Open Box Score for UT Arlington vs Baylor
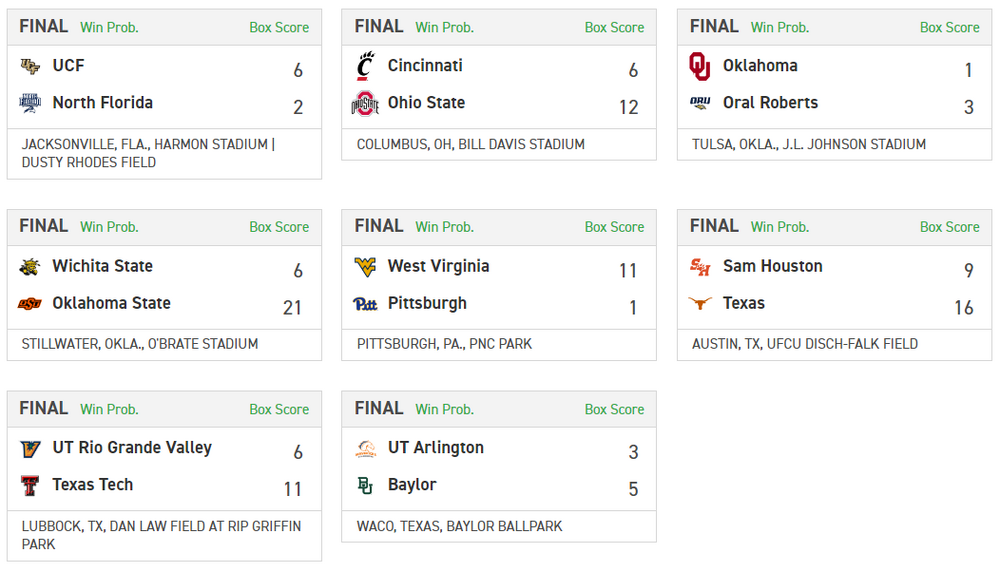Screen dimensions: 1000x572 point(614,410)
